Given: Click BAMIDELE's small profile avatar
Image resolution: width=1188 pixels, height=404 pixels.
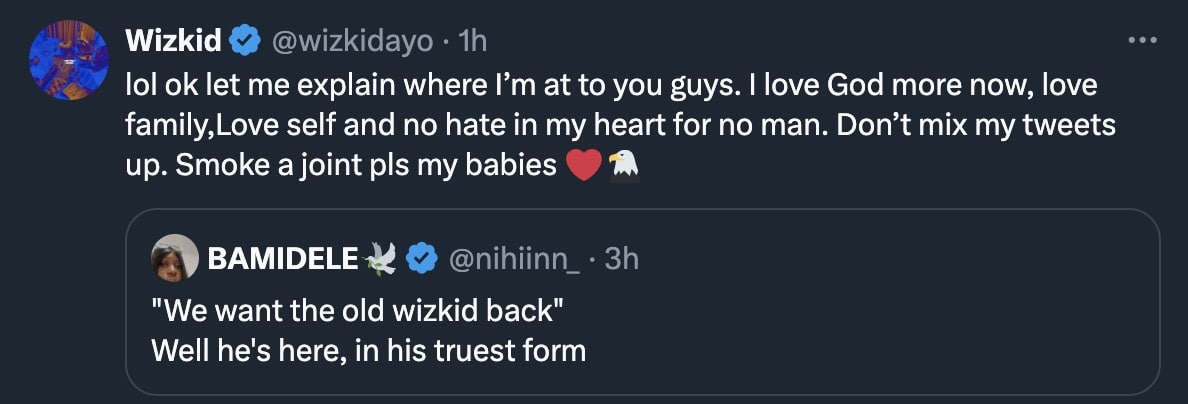Looking at the screenshot, I should coord(175,259).
